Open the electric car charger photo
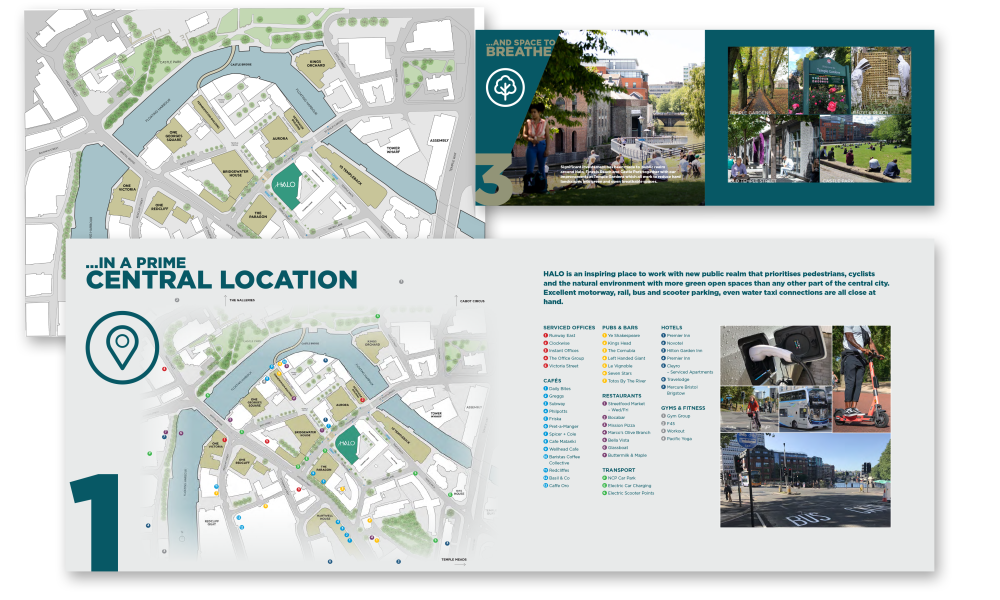1000x600 pixels. pyautogui.click(x=775, y=355)
